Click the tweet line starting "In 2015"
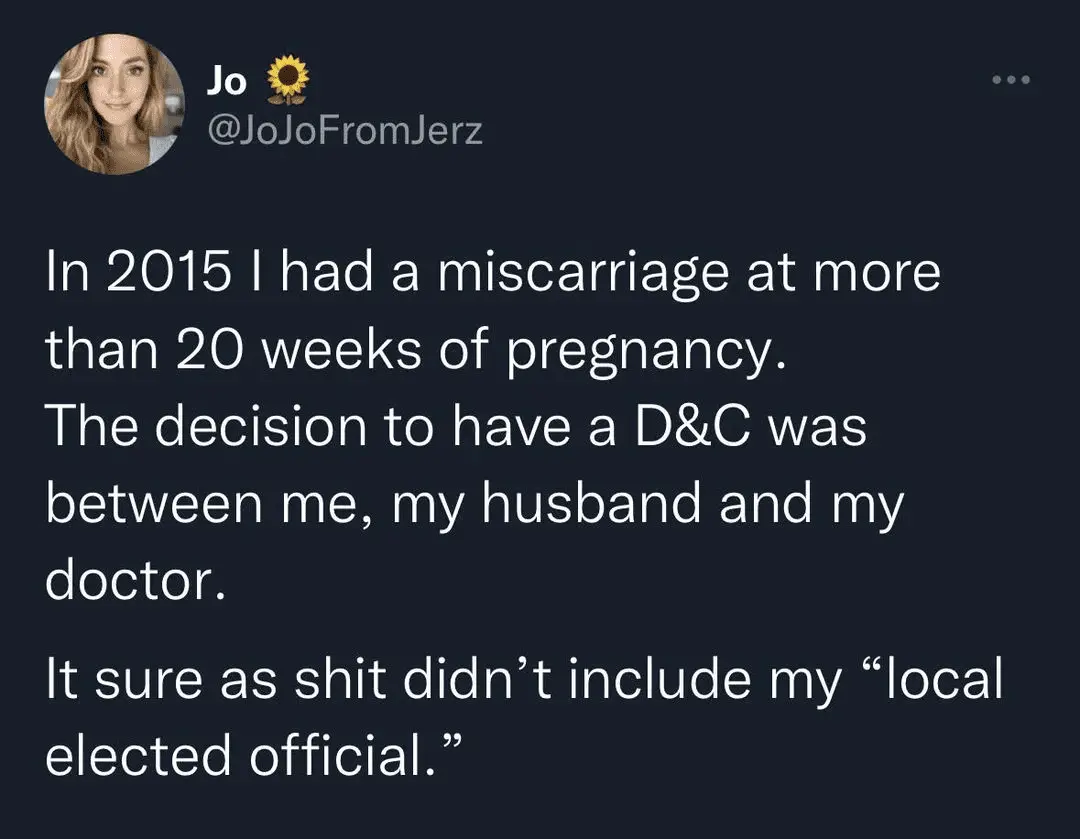1080x839 pixels. click(x=494, y=274)
